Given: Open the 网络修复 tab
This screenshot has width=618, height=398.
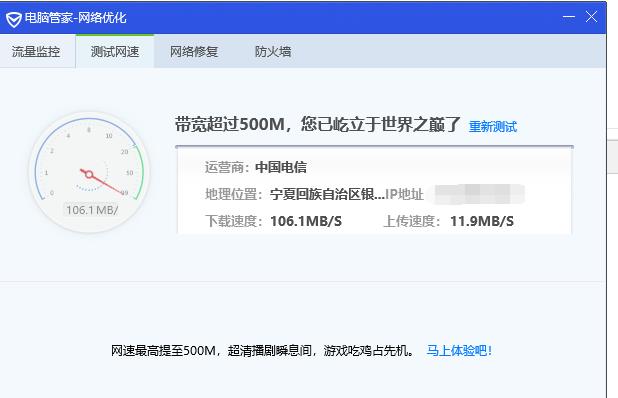Looking at the screenshot, I should pyautogui.click(x=194, y=52).
